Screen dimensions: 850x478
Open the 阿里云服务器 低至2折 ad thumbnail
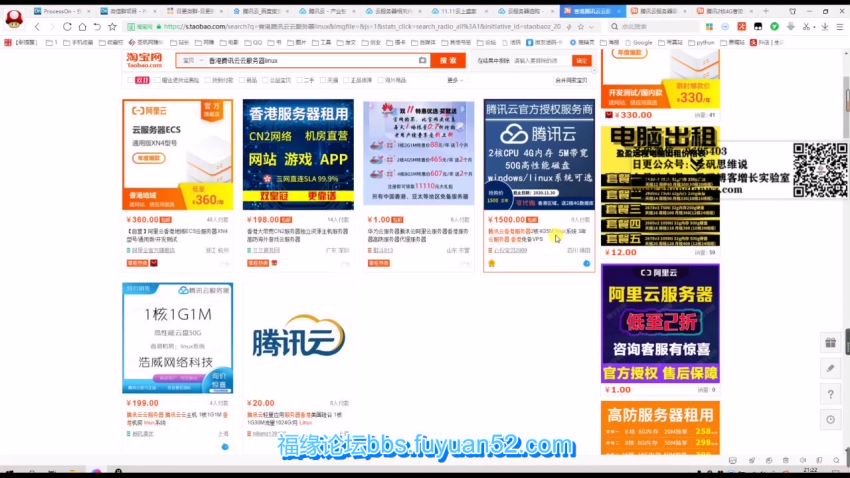pyautogui.click(x=660, y=323)
